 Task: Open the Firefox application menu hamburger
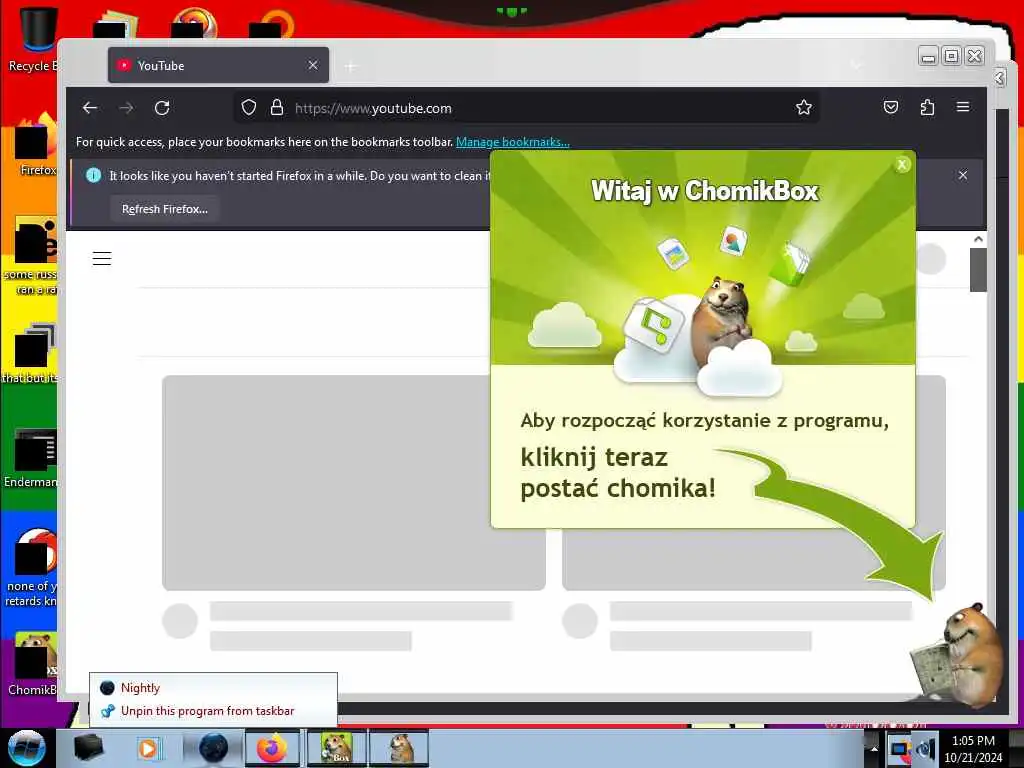963,106
